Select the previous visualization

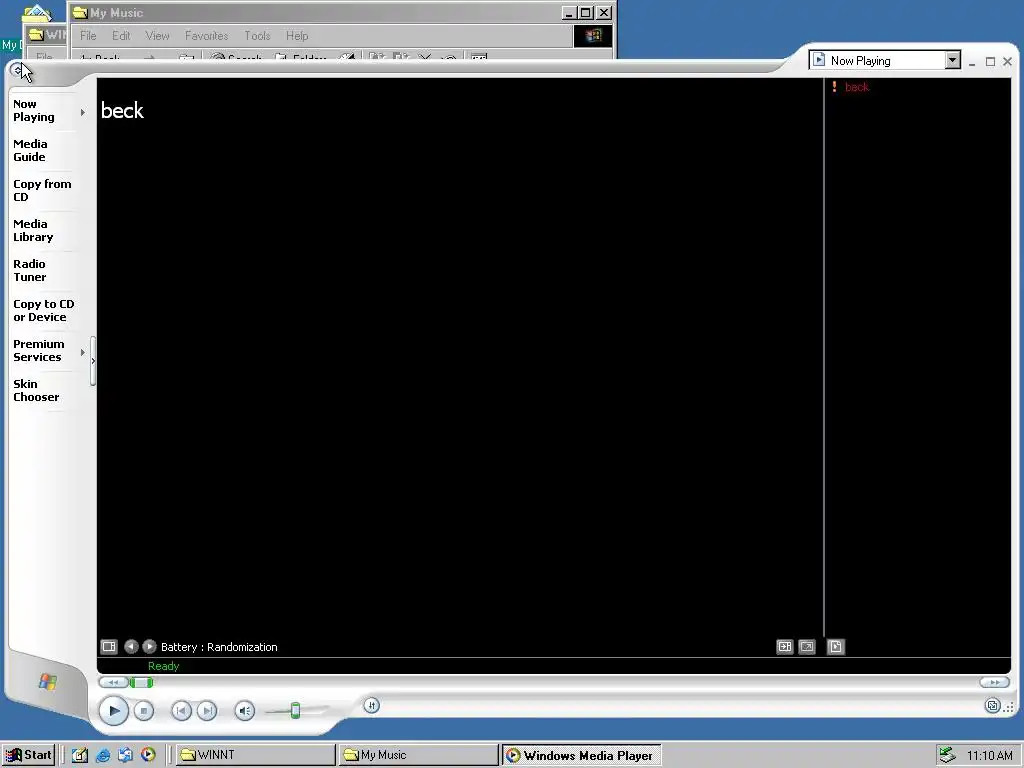131,647
